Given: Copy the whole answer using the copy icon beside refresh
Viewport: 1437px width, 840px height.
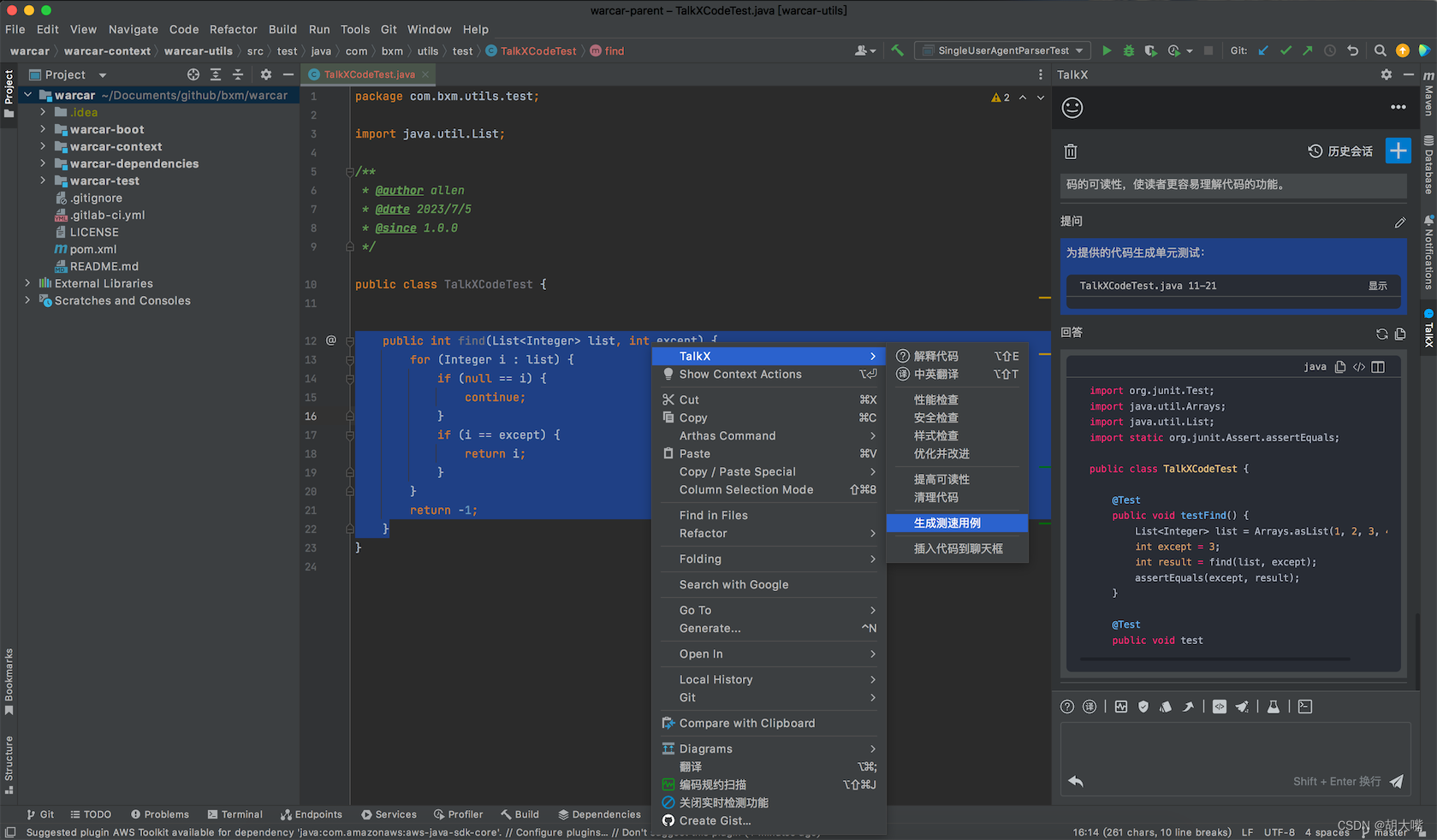Looking at the screenshot, I should [x=1400, y=334].
